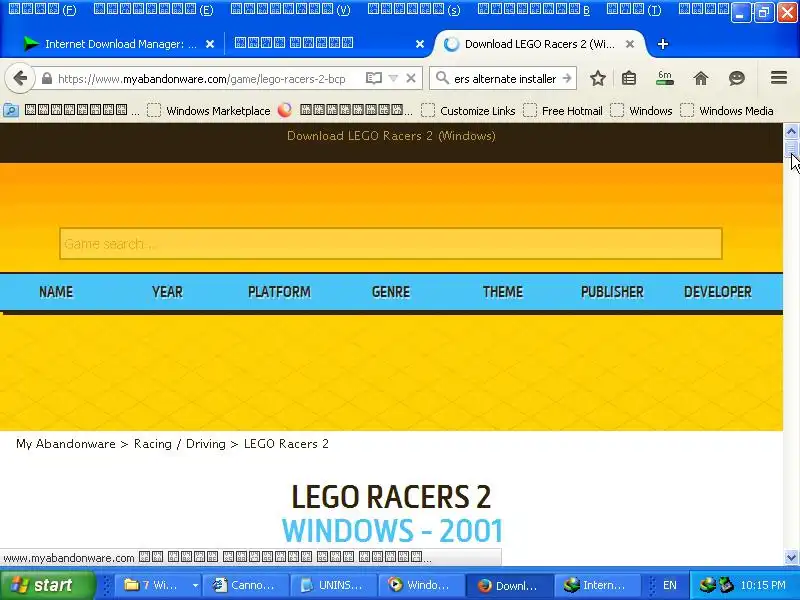Switch to the Windo... media player taskbar button
800x600 pixels.
(421, 585)
